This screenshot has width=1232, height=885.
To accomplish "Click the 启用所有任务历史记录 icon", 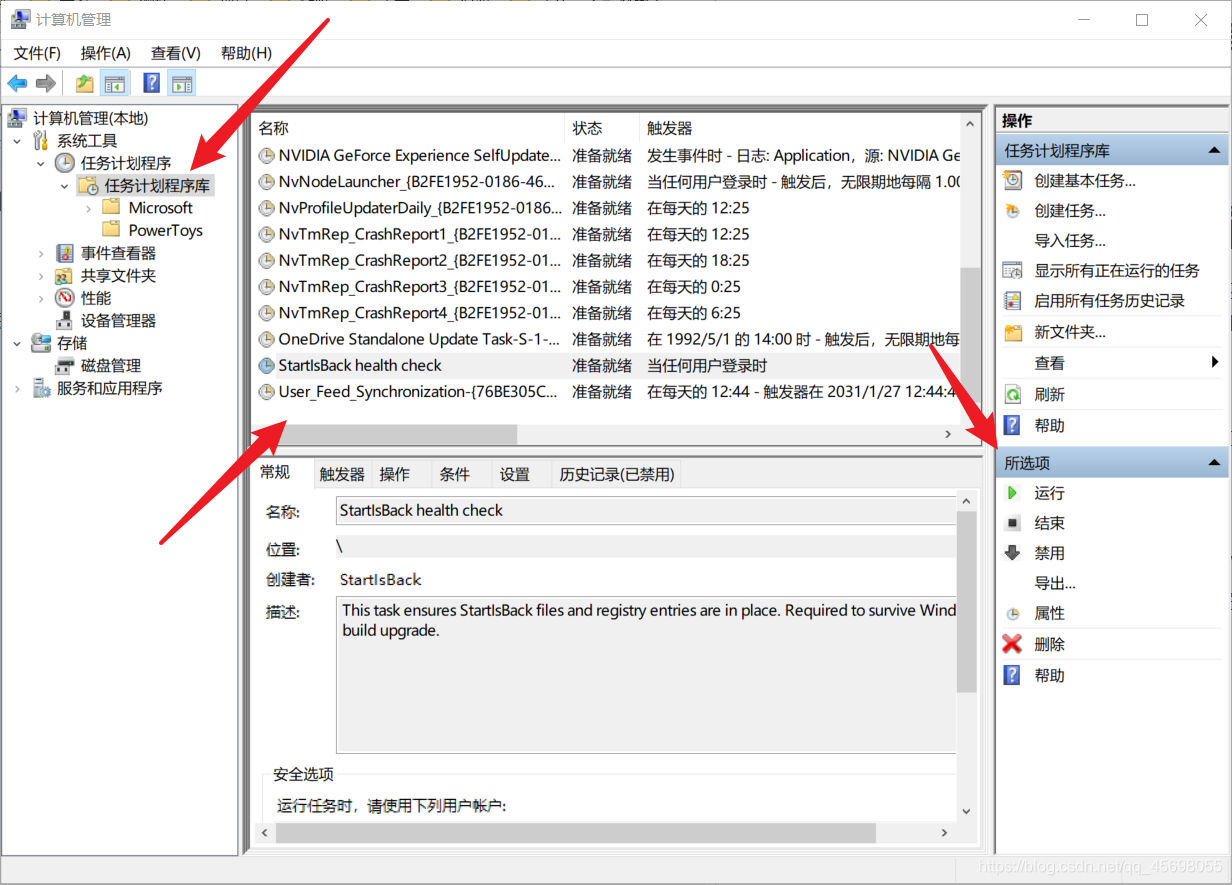I will [1013, 301].
